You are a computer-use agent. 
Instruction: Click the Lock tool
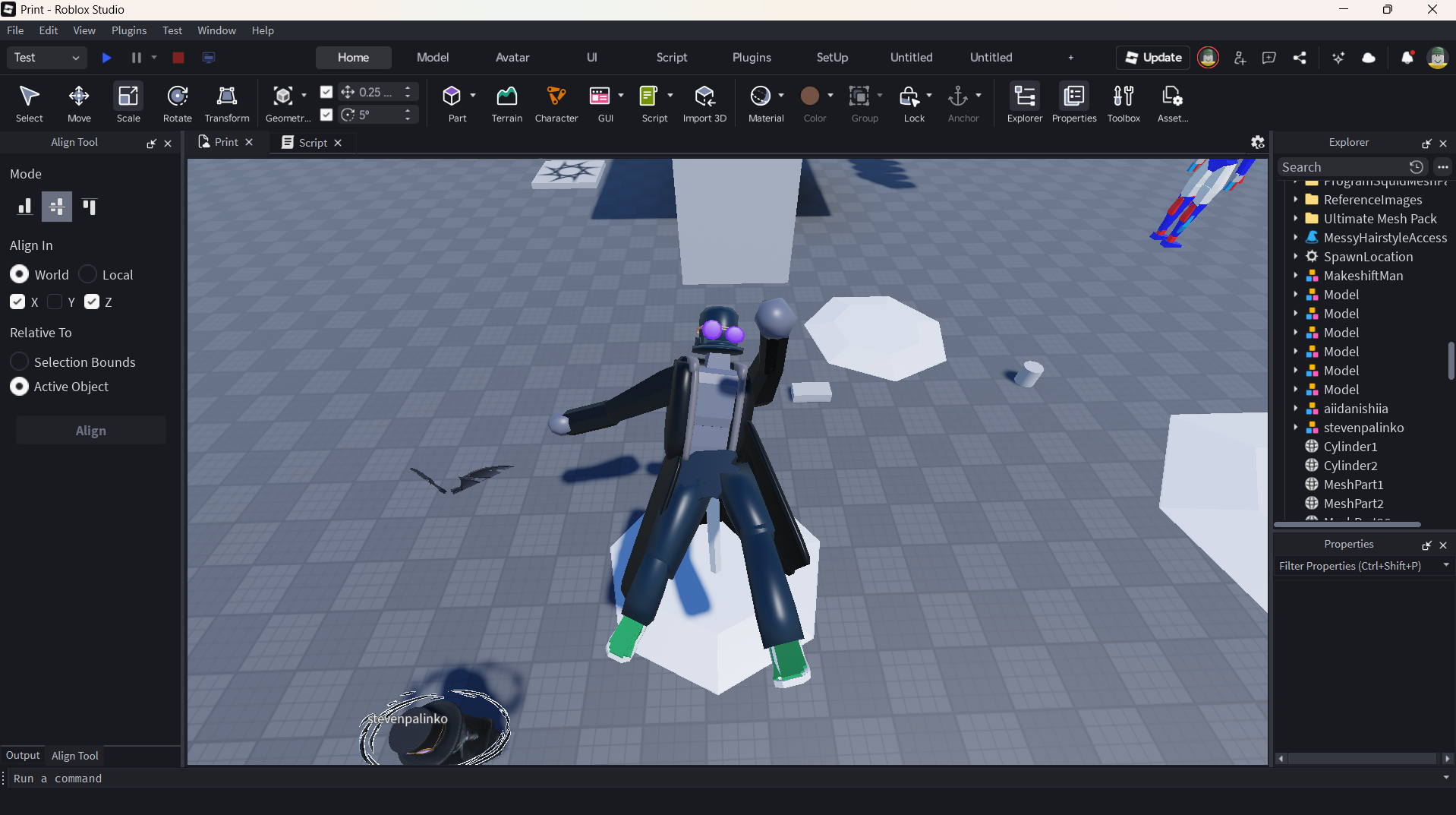[909, 96]
